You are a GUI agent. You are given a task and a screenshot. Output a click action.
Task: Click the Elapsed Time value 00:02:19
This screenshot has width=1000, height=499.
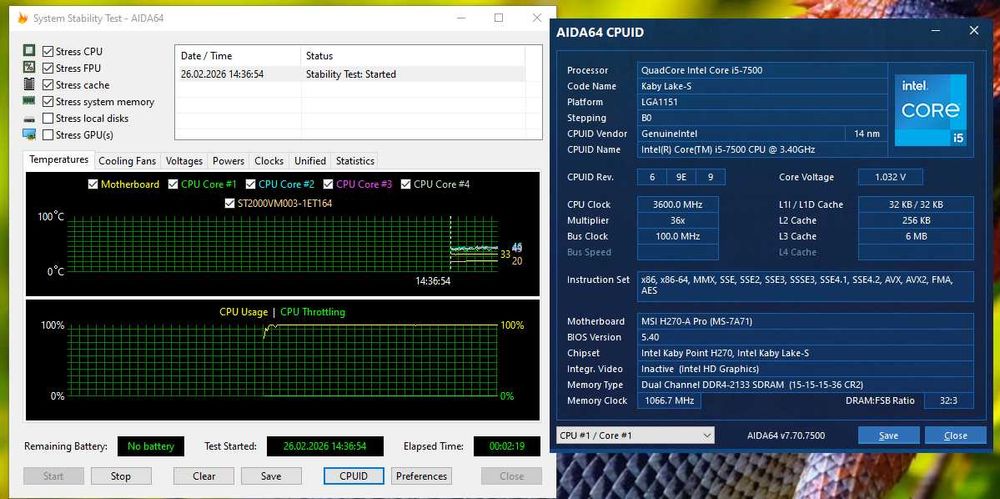pyautogui.click(x=508, y=446)
